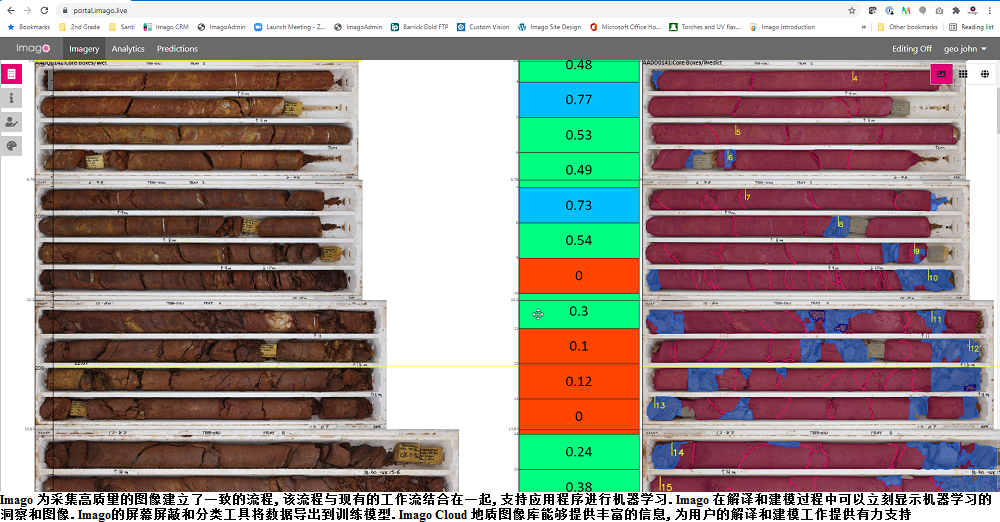Open the Predictions tab
The height and width of the screenshot is (522, 1000).
(177, 48)
